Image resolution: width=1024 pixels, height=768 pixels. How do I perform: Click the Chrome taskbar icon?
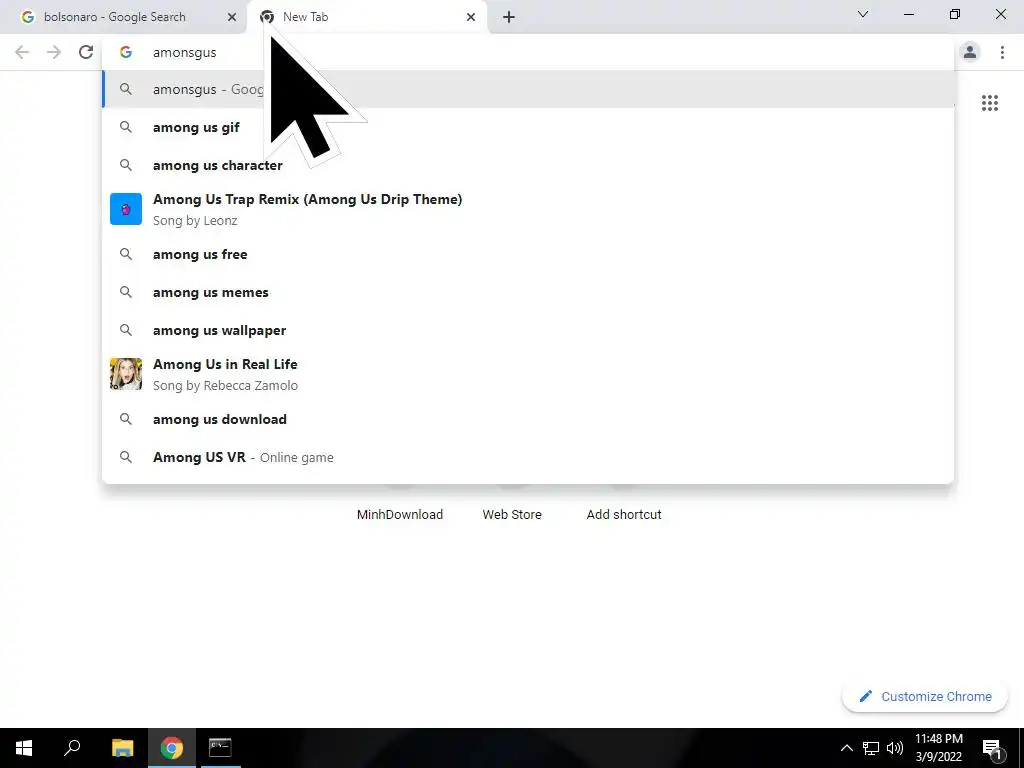172,748
